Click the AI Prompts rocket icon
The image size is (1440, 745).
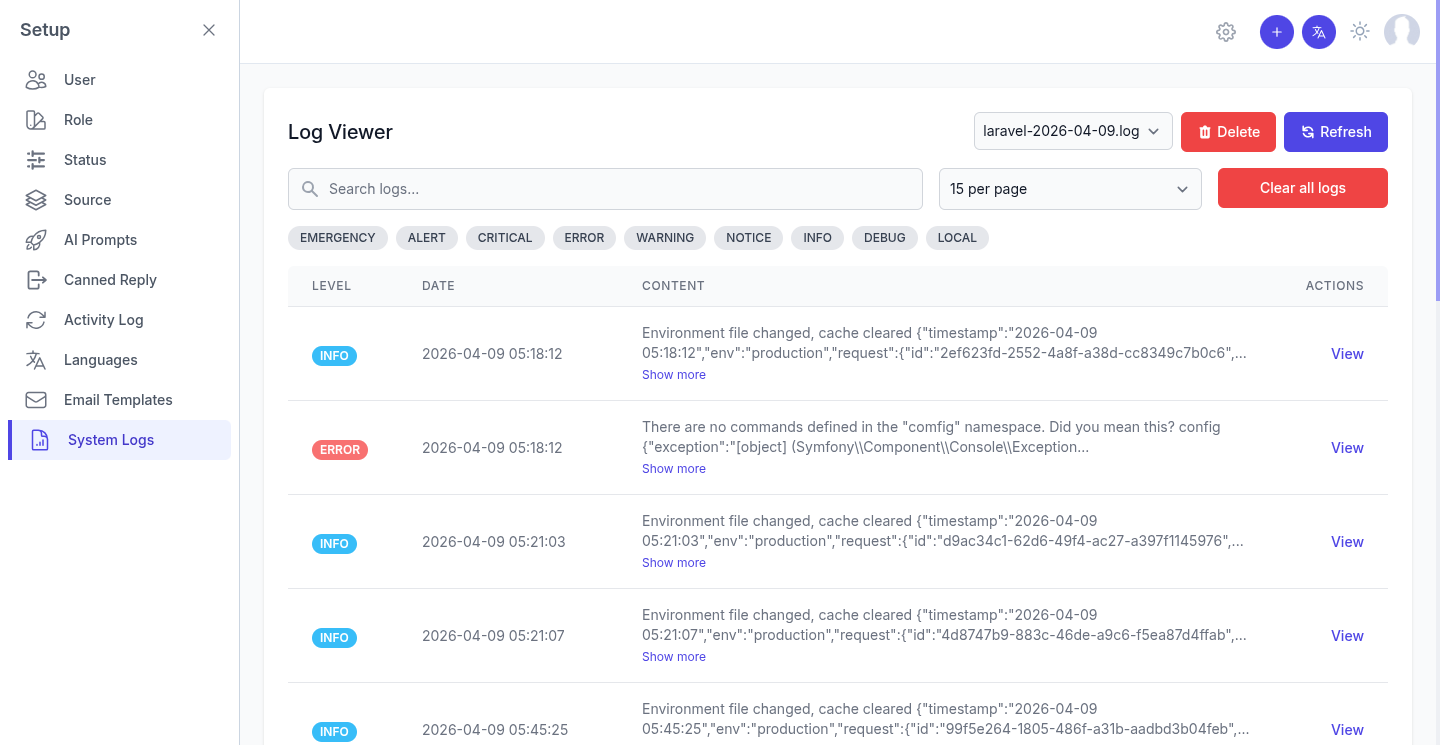click(x=36, y=240)
